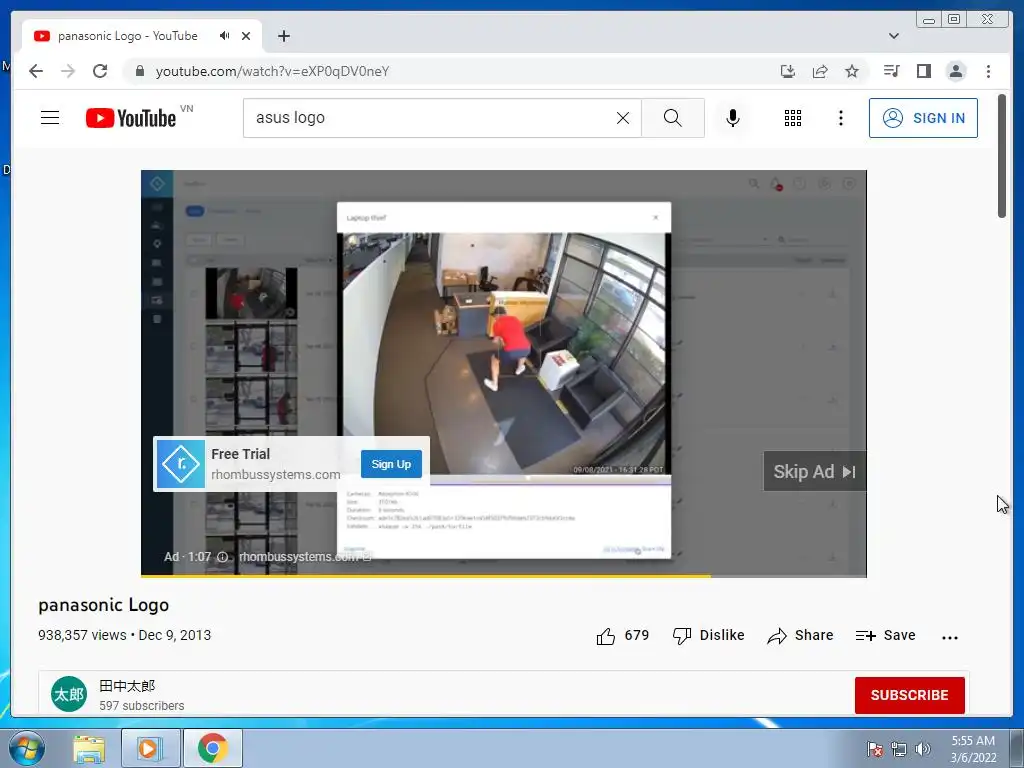The width and height of the screenshot is (1024, 768).
Task: Open the media control icon in toolbar
Action: tap(891, 71)
